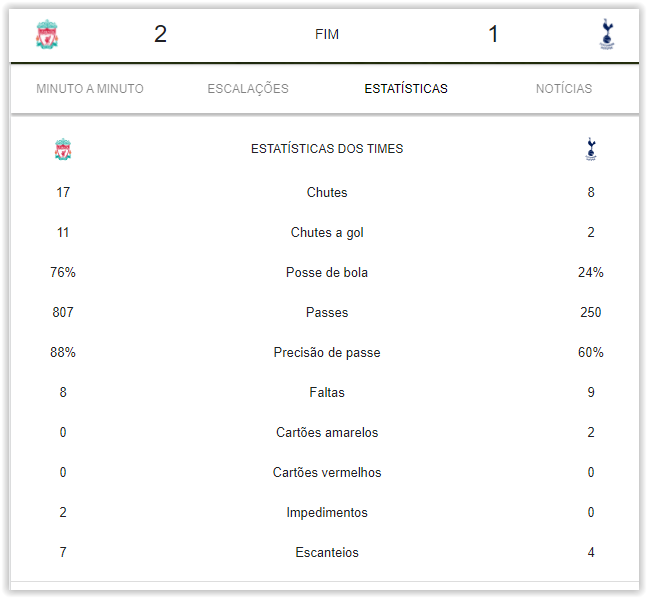
Task: Select the Estatísticas tab
Action: 406,89
